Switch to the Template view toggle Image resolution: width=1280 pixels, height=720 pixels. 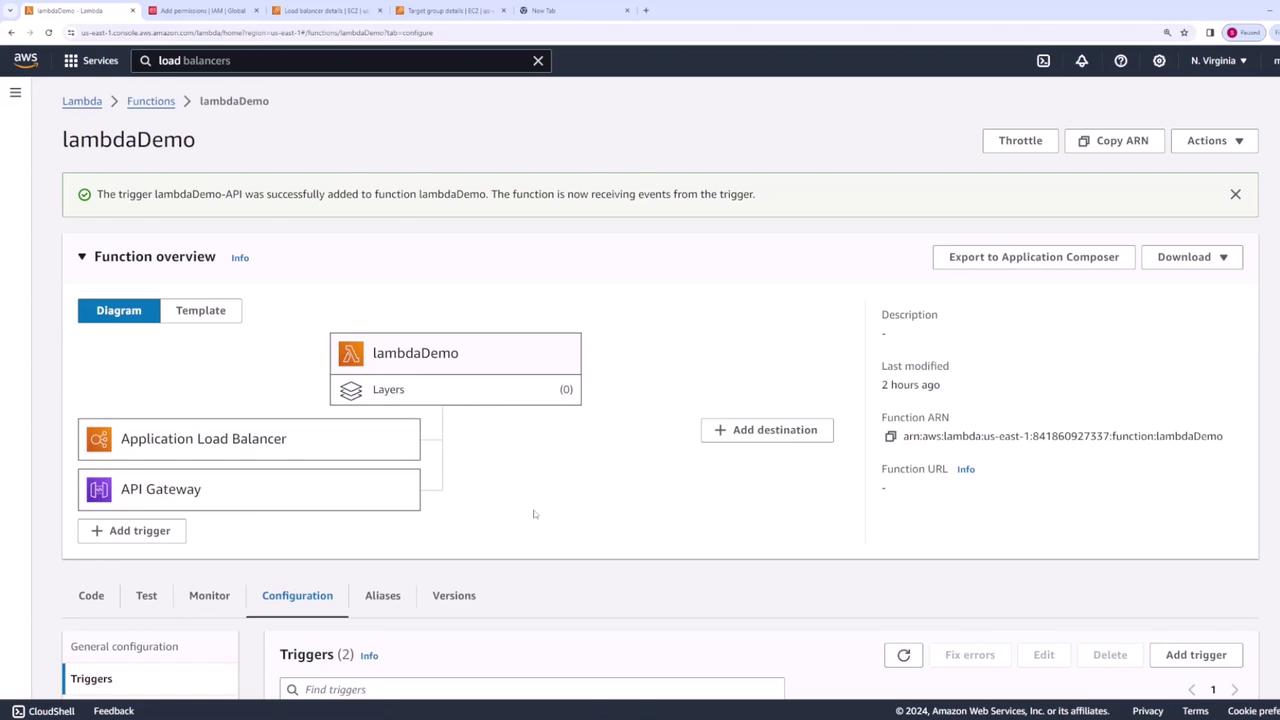pyautogui.click(x=201, y=310)
